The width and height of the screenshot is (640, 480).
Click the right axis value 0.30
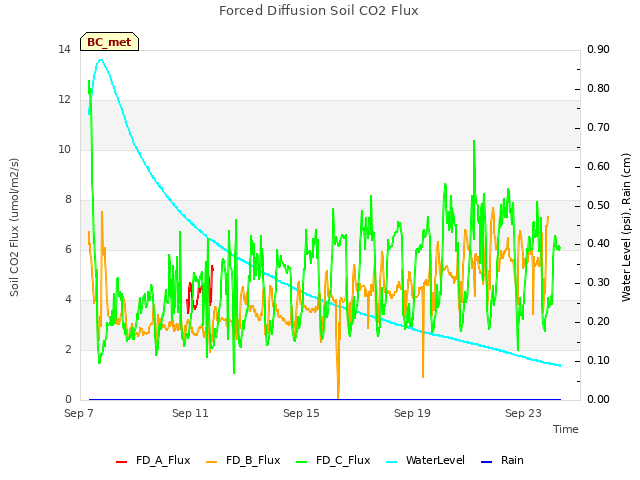tap(598, 283)
